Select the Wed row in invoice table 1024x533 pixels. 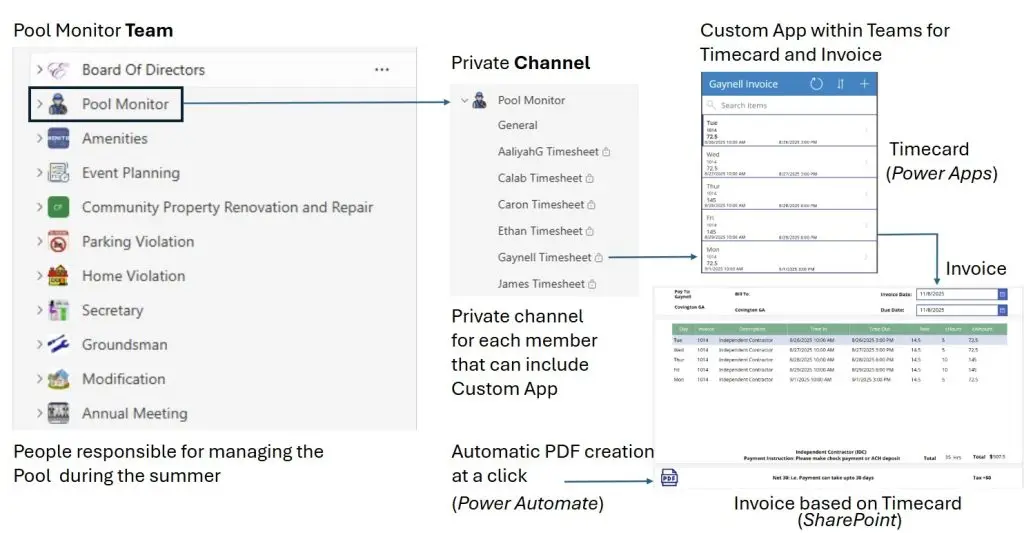point(839,350)
